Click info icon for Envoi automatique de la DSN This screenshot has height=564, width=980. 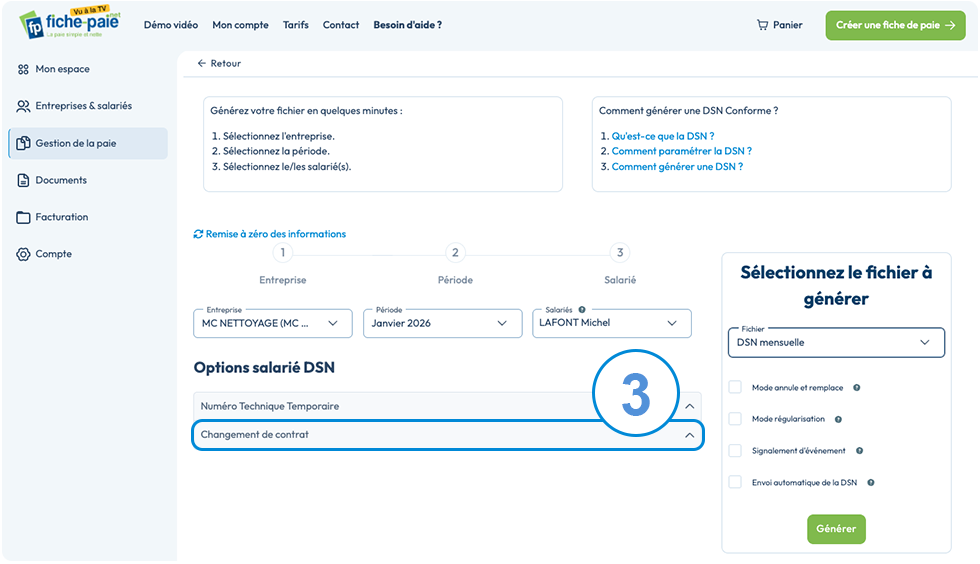[x=871, y=483]
